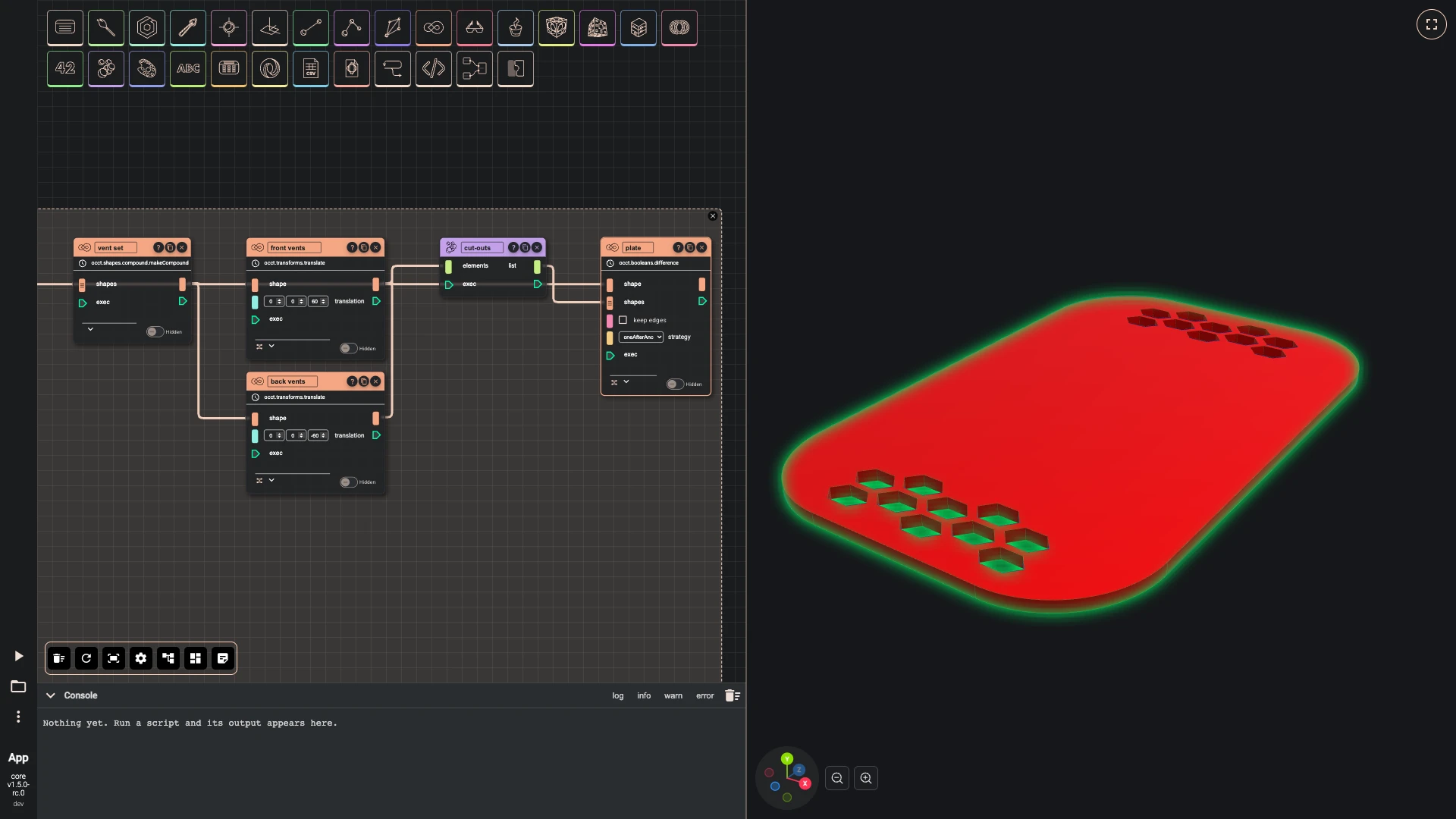Screen dimensions: 1456x819
Task: Open the oneAfterAnc strategy dropdown
Action: [x=642, y=337]
